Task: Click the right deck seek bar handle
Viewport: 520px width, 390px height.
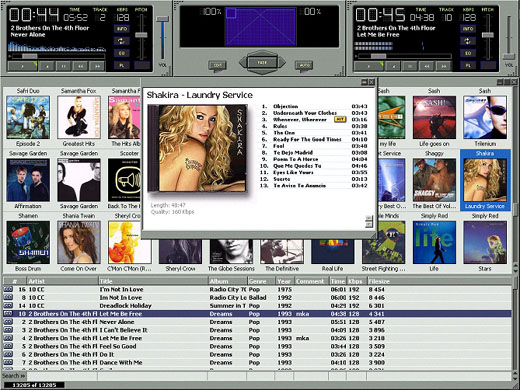Action: click(378, 56)
